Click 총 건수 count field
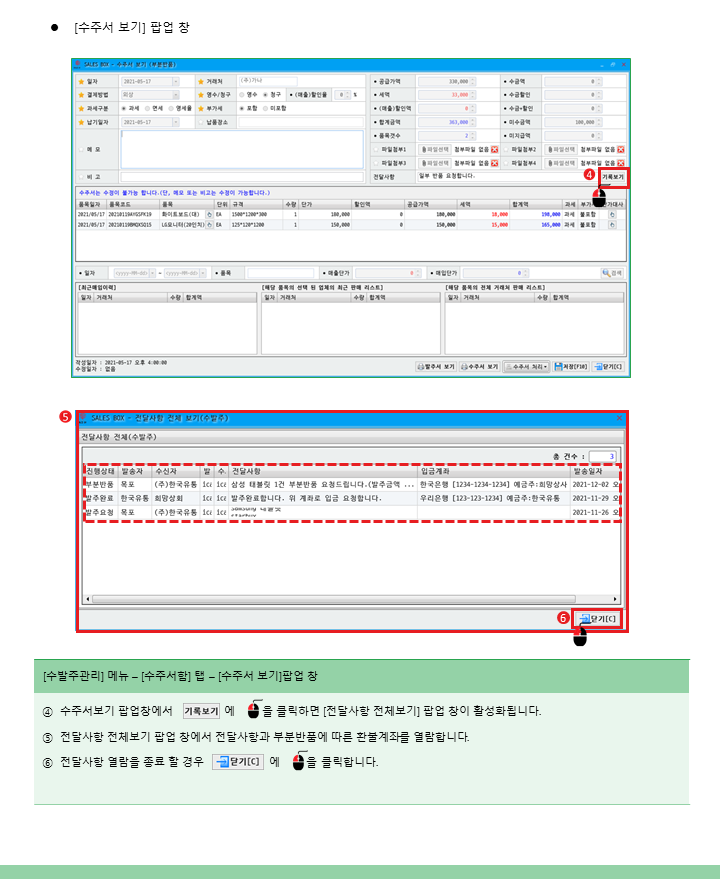 pos(602,457)
